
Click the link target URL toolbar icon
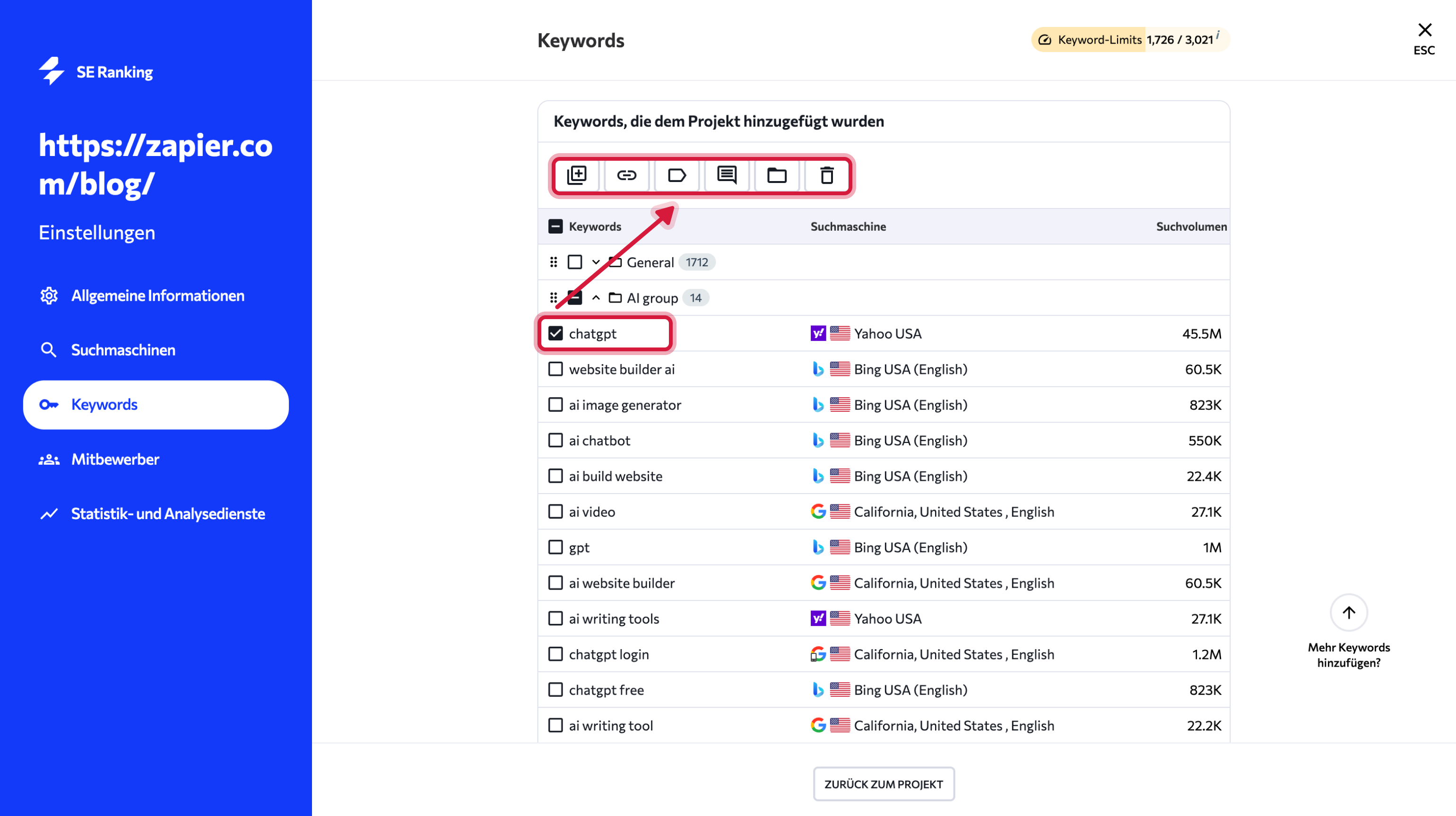pos(626,175)
